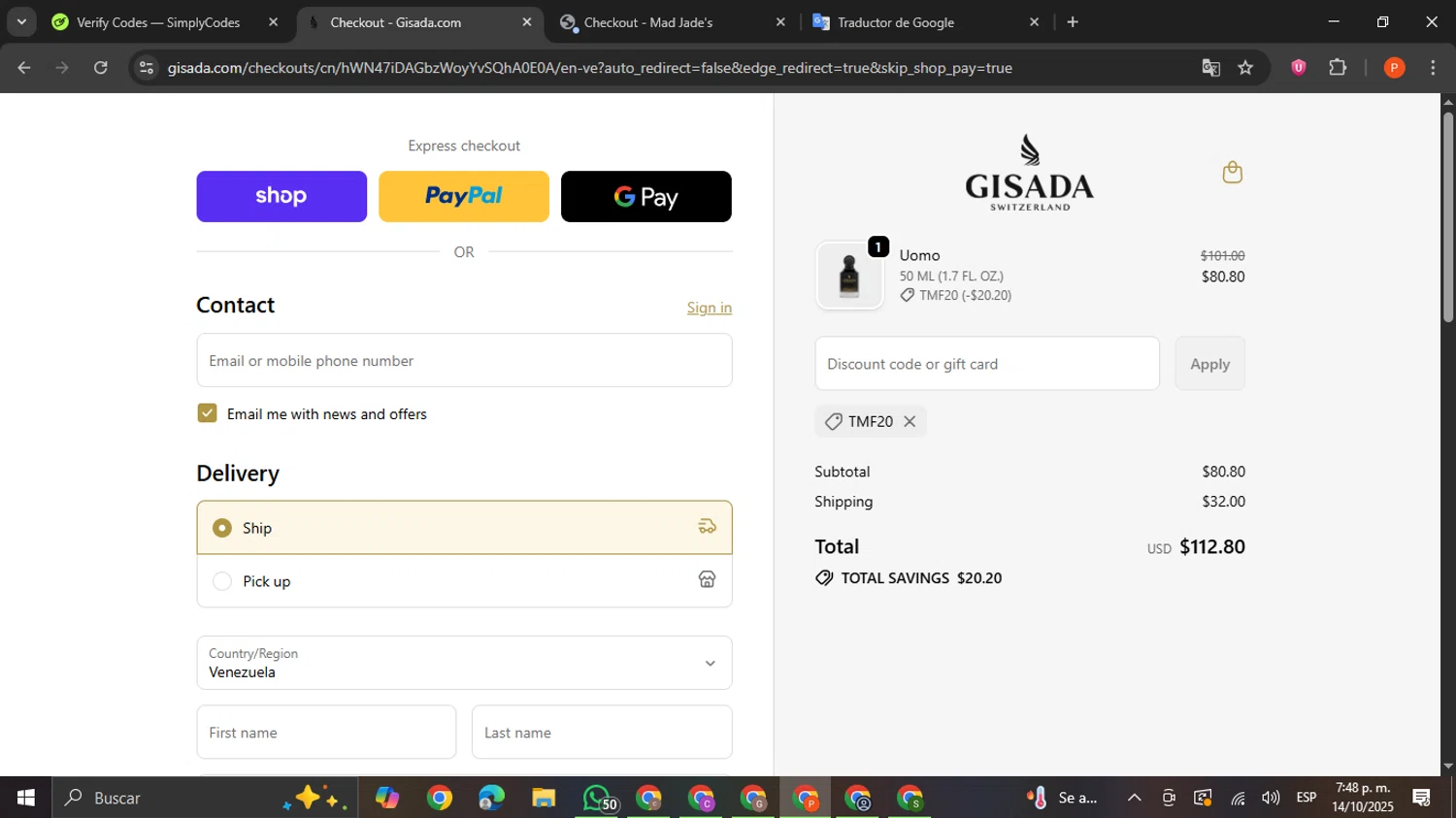The image size is (1456, 818).
Task: Click the shipping truck icon in the Ship row
Action: pyautogui.click(x=707, y=527)
